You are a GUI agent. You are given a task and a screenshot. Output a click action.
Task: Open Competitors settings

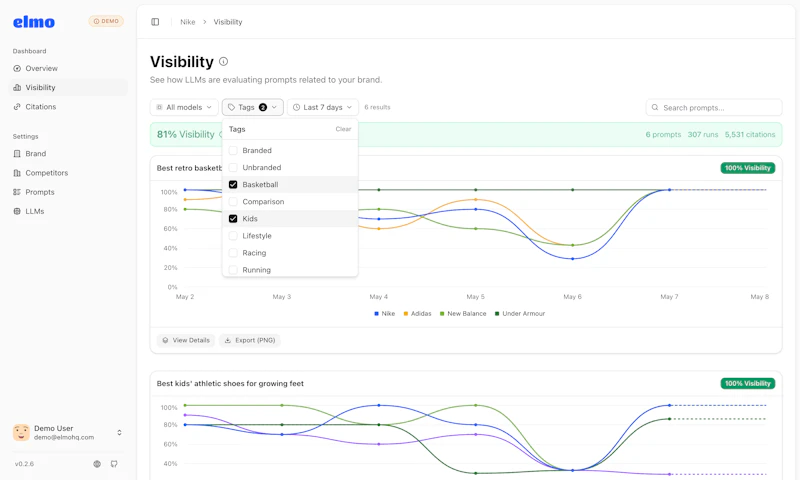[x=68, y=173]
